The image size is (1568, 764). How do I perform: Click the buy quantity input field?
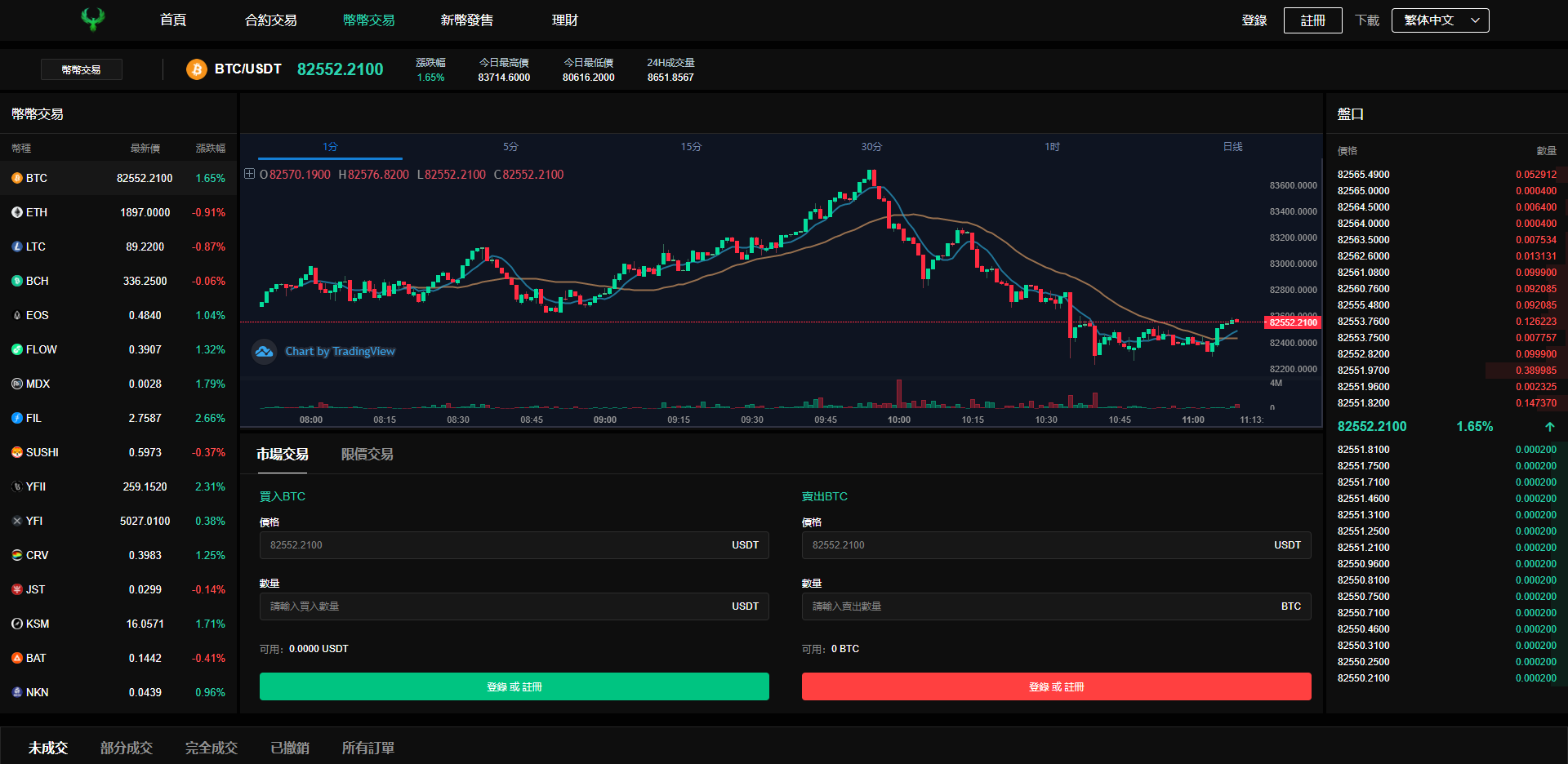point(514,606)
